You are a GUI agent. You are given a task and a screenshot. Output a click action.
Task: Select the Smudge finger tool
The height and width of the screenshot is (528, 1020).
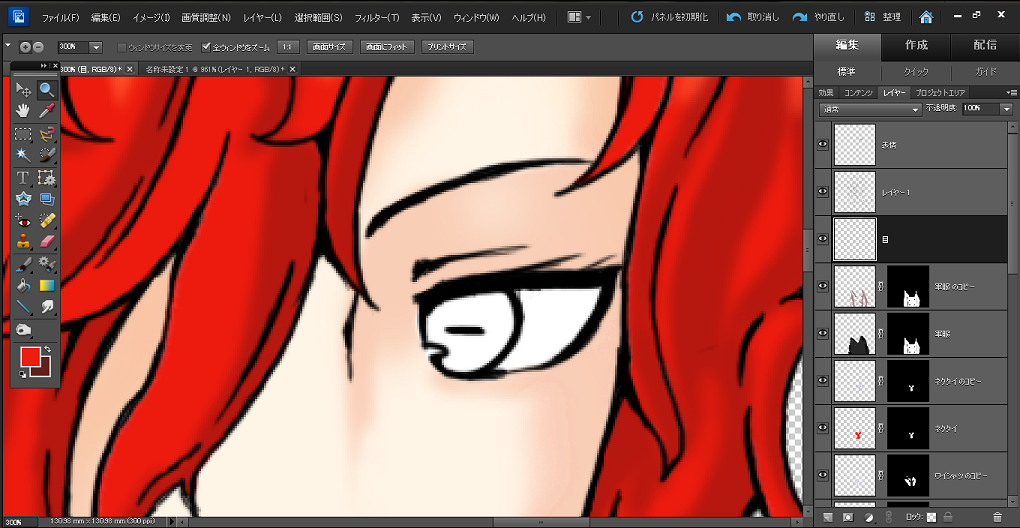click(46, 306)
